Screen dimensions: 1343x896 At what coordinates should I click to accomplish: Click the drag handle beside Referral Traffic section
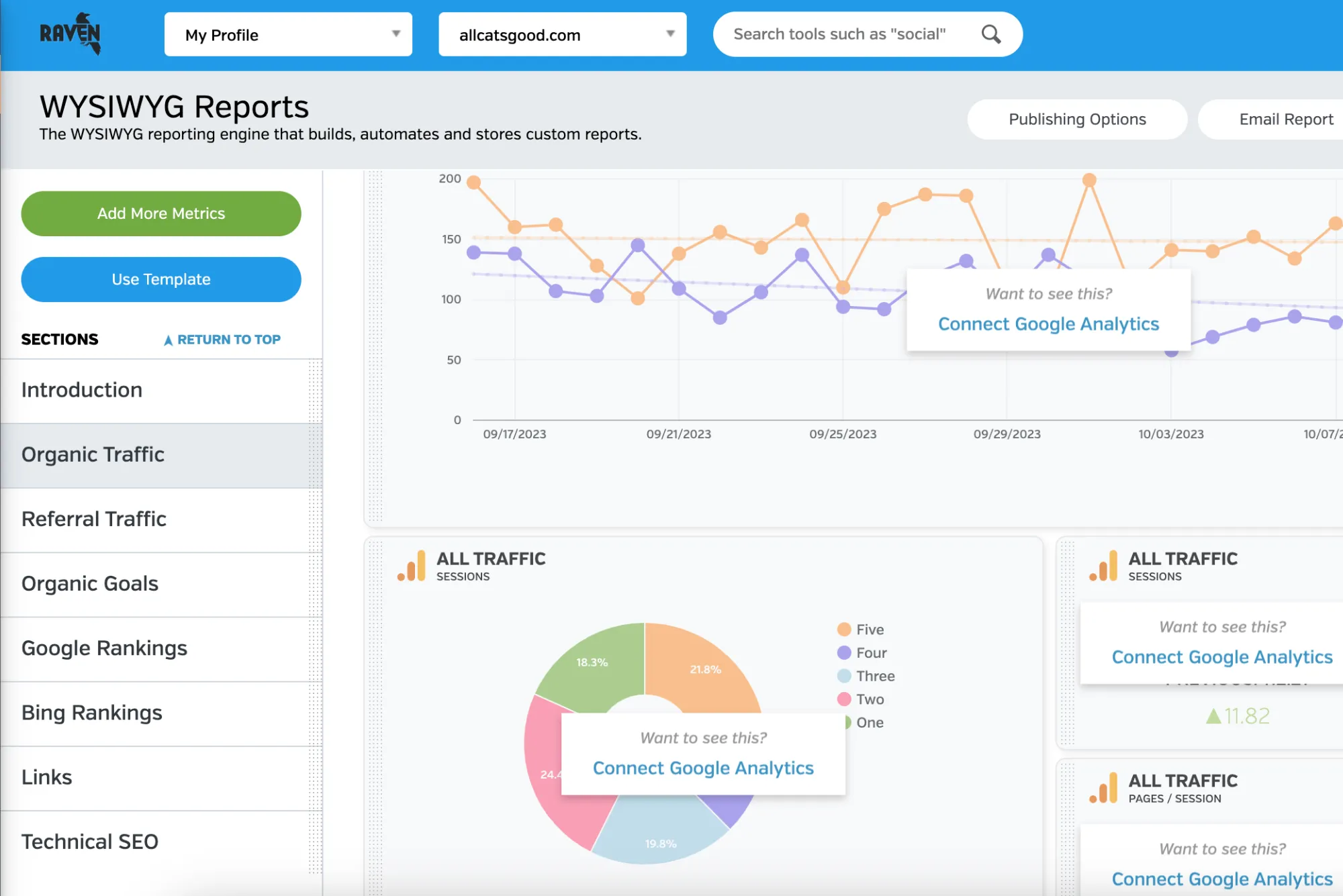point(315,520)
